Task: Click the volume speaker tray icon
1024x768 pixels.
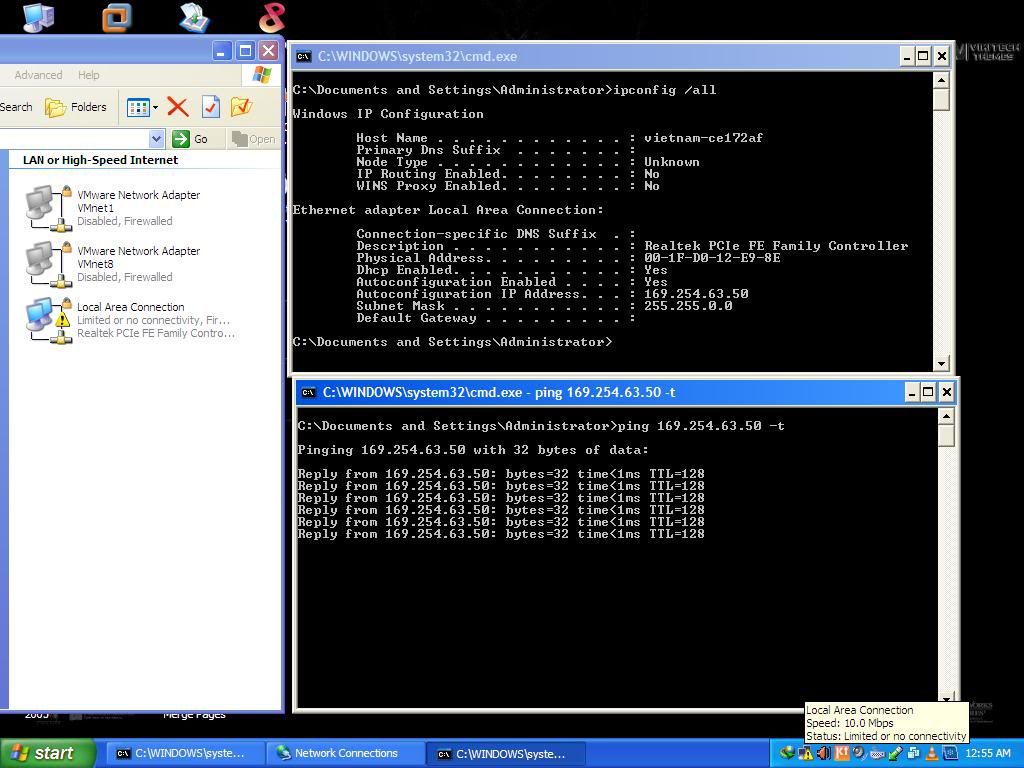Action: click(824, 753)
